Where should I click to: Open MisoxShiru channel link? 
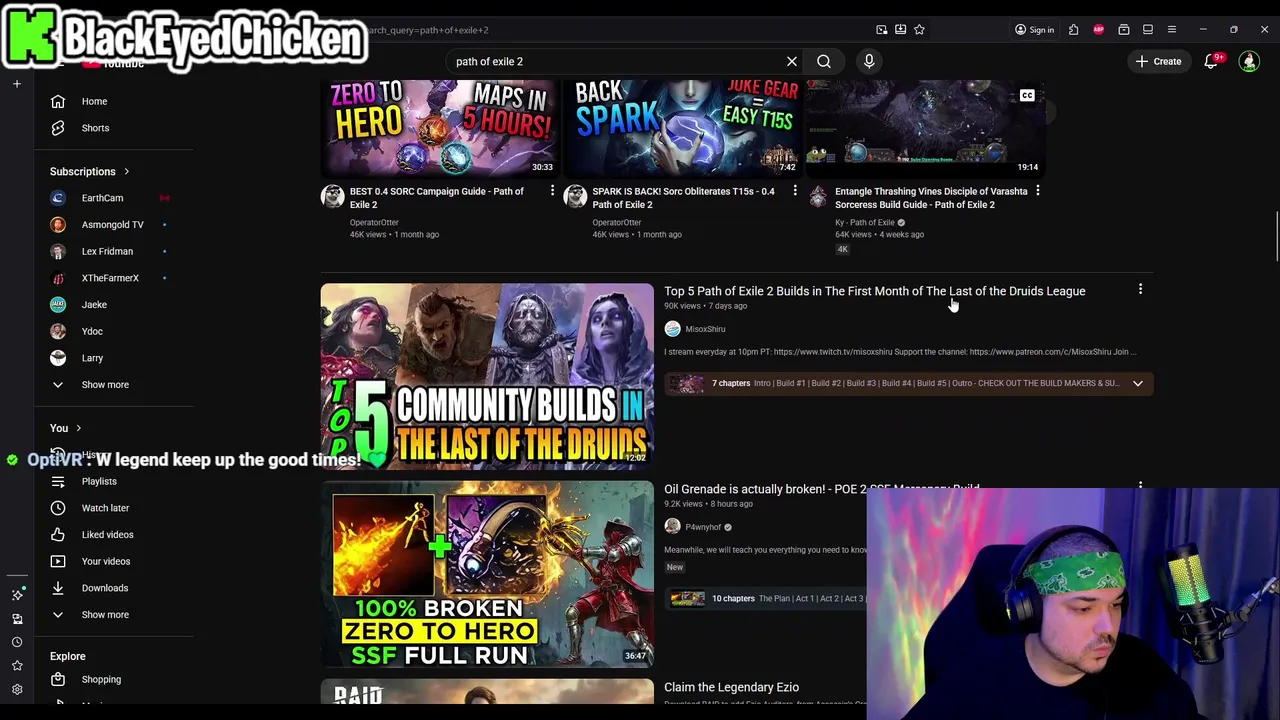705,329
